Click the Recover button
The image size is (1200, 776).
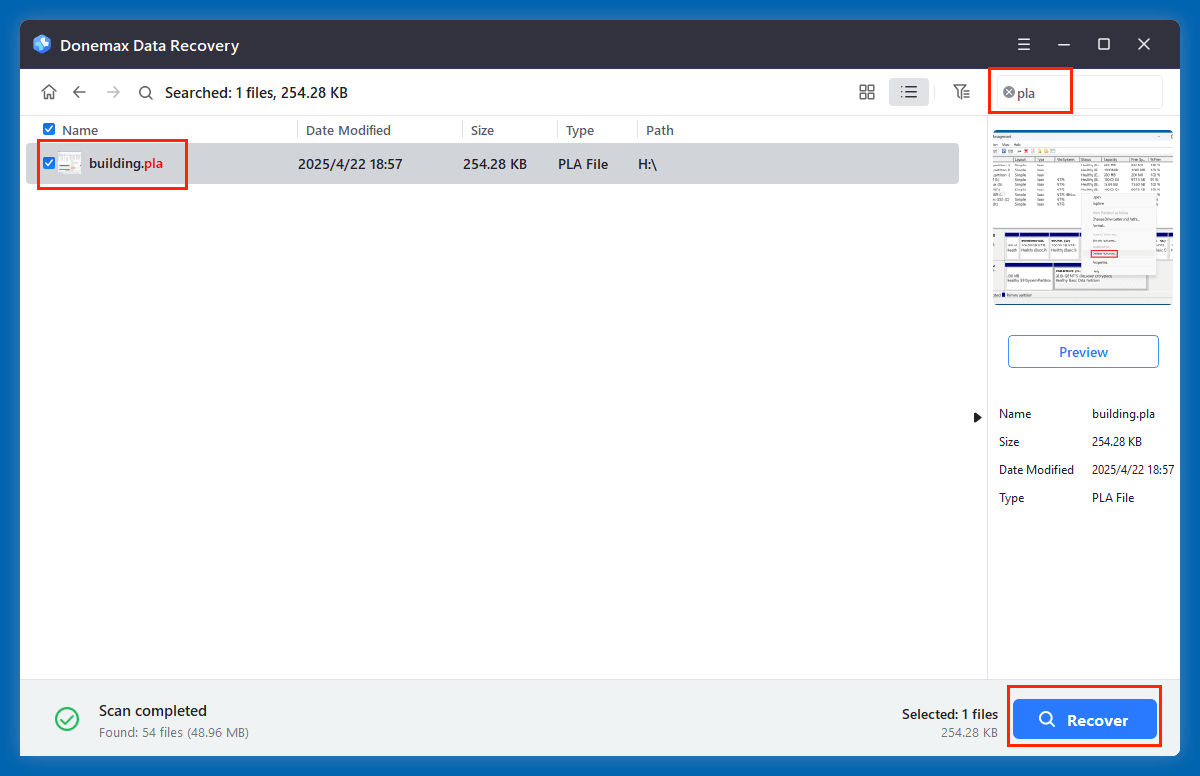click(1084, 719)
